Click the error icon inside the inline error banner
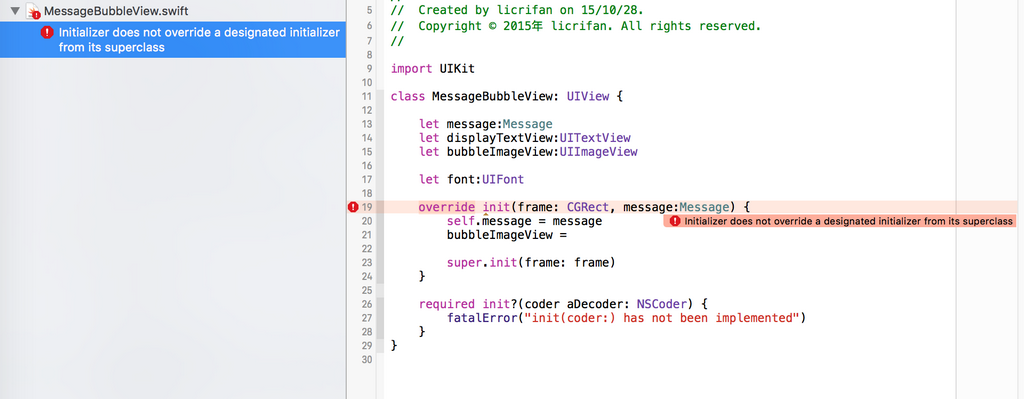The image size is (1024, 399). point(675,221)
